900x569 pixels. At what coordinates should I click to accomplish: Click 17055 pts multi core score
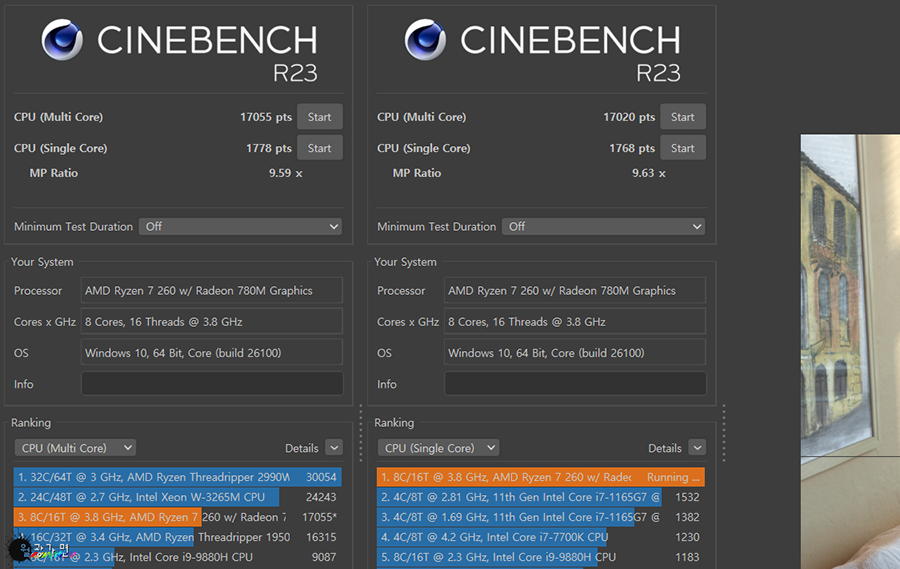[266, 117]
